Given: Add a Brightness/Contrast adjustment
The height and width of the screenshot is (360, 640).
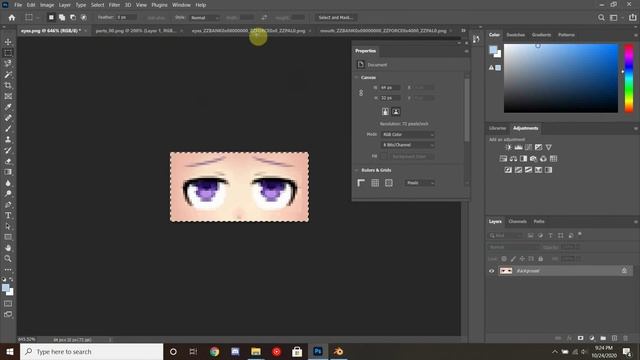Looking at the screenshot, I should (508, 147).
